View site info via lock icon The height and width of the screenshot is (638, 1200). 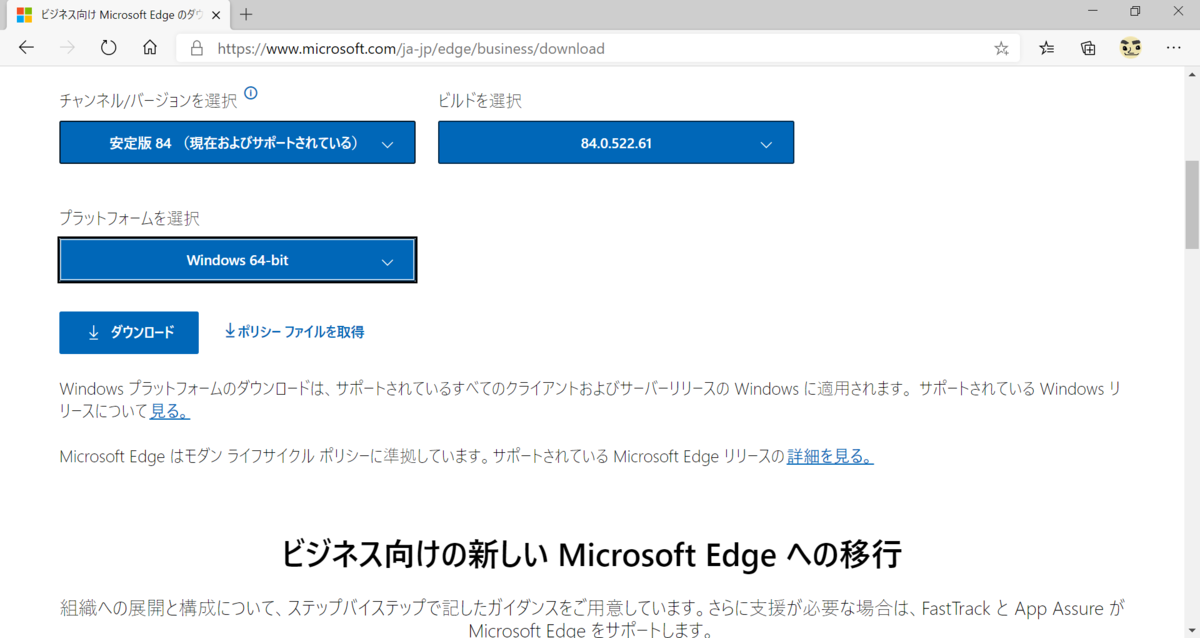pos(196,48)
